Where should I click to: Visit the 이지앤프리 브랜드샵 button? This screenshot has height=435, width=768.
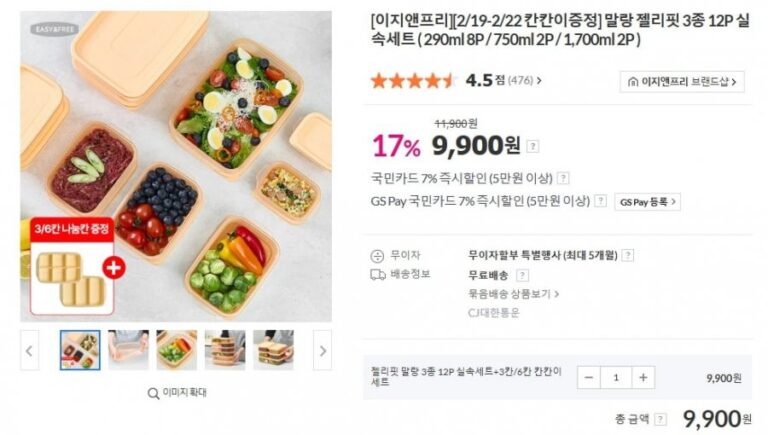(x=682, y=82)
